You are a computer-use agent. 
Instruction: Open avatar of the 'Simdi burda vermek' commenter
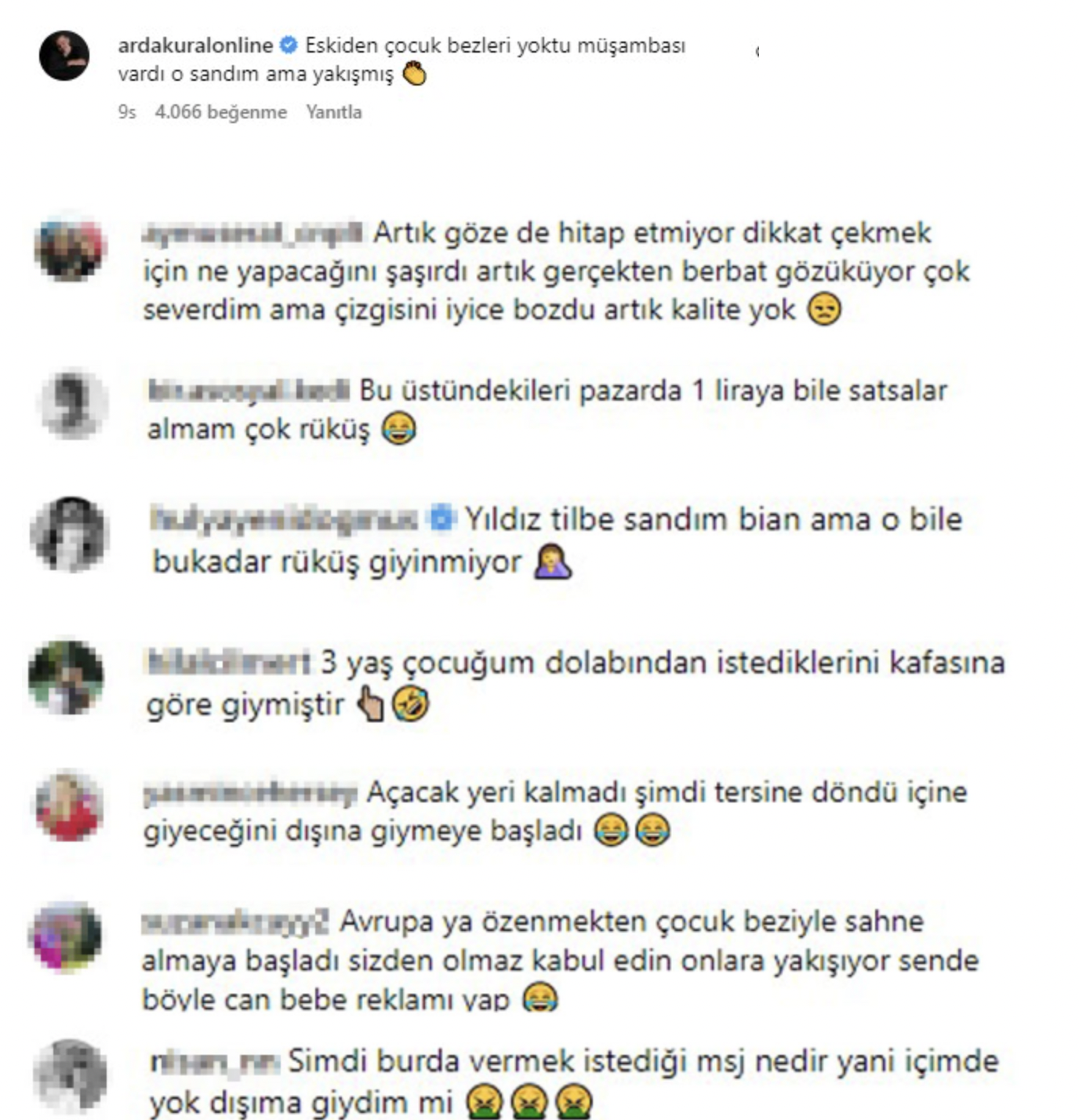coord(71,1076)
